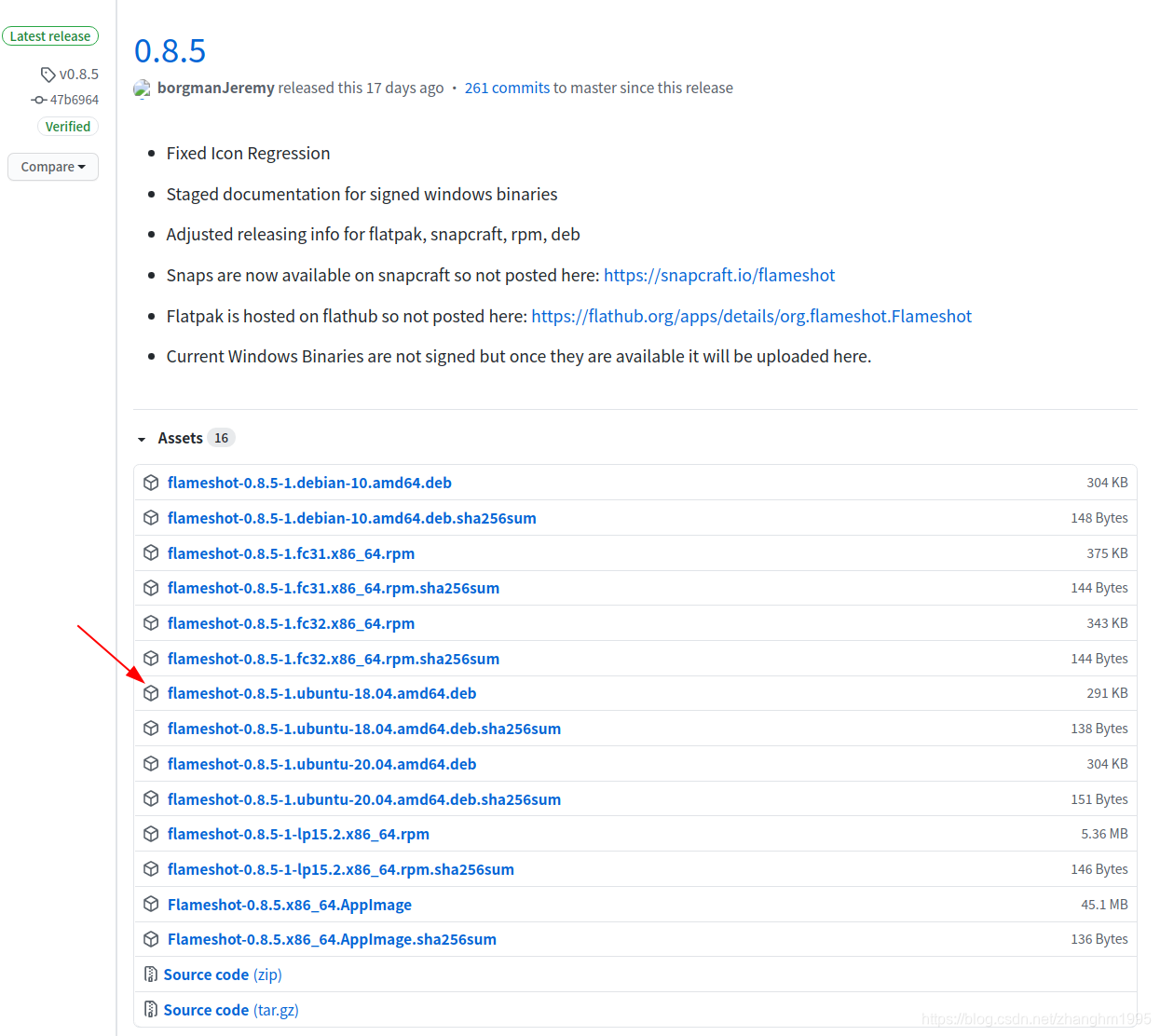Click package icon beside fc32.x86_64.rpm.sha256sum
The width and height of the screenshot is (1160, 1036).
[151, 659]
